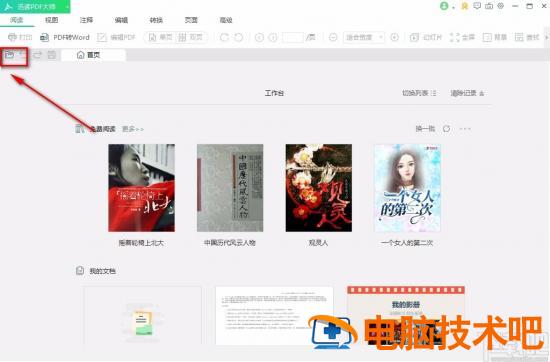
Task: Click the 中国历代风云人物 title text
Action: tap(230, 243)
